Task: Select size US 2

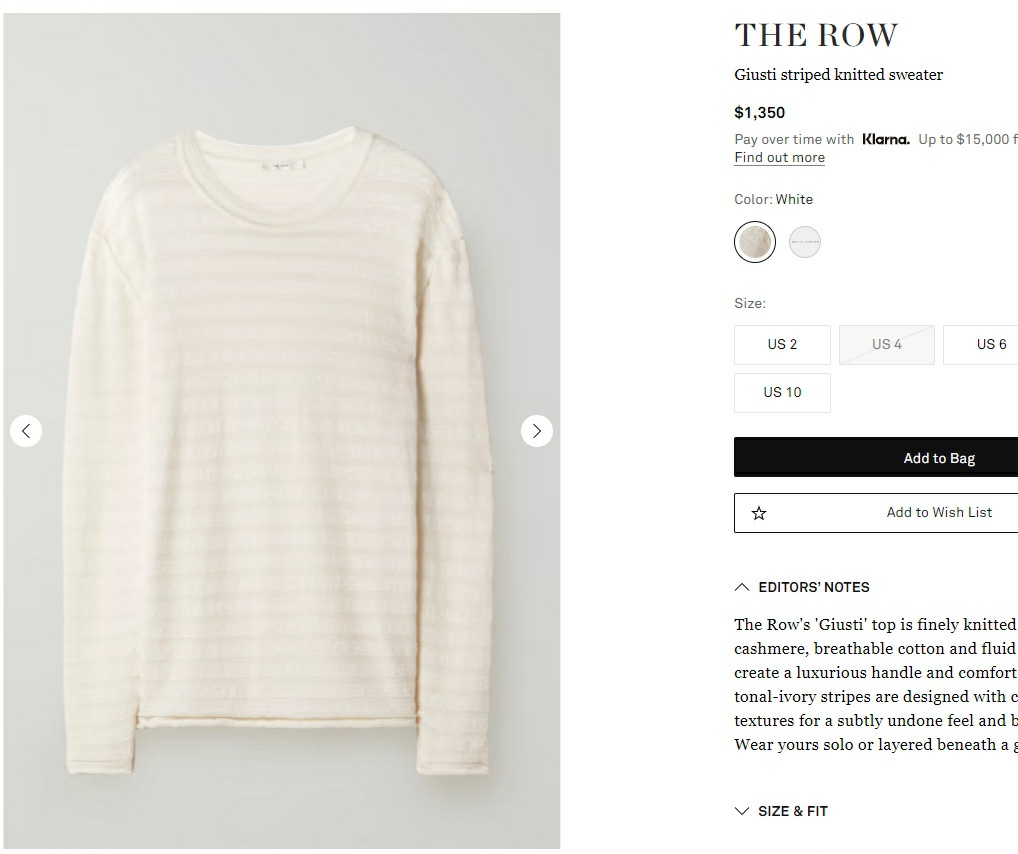Action: 782,345
